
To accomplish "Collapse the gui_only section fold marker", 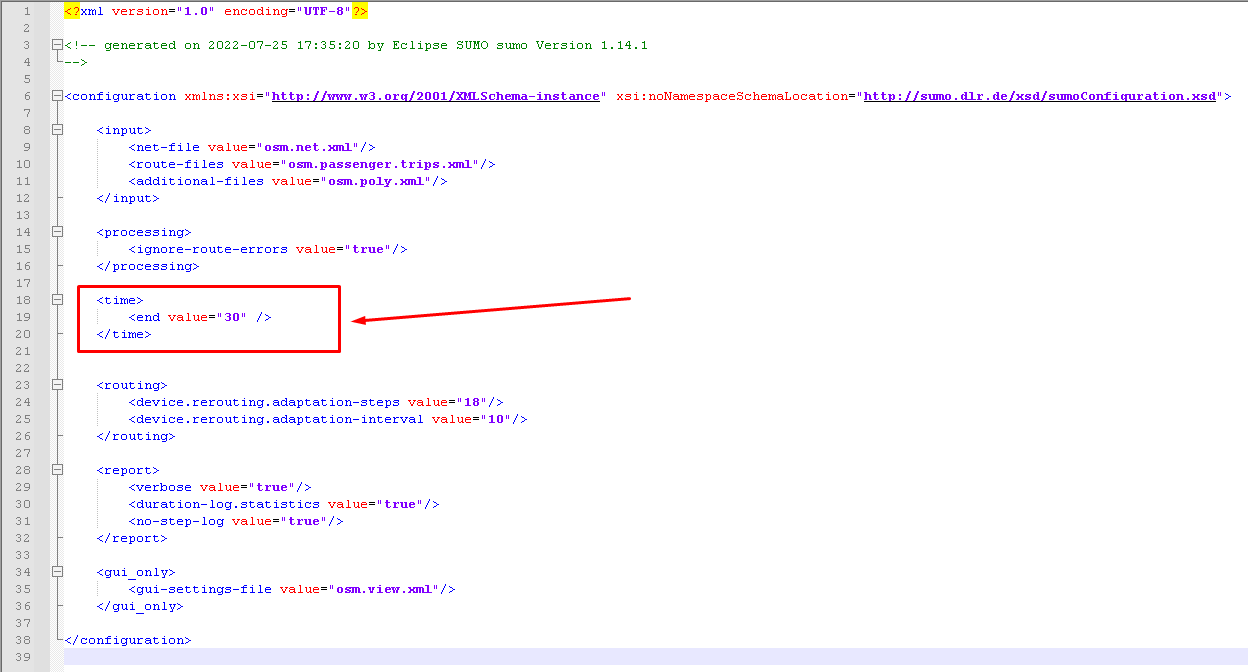I will pos(57,571).
